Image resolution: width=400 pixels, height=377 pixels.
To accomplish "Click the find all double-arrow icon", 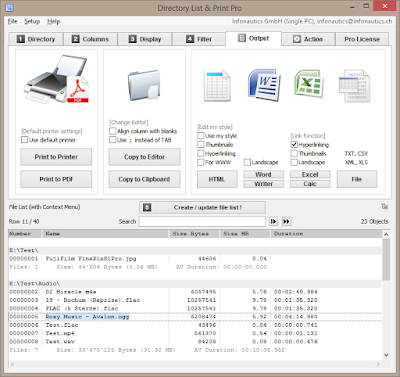I will 286,221.
